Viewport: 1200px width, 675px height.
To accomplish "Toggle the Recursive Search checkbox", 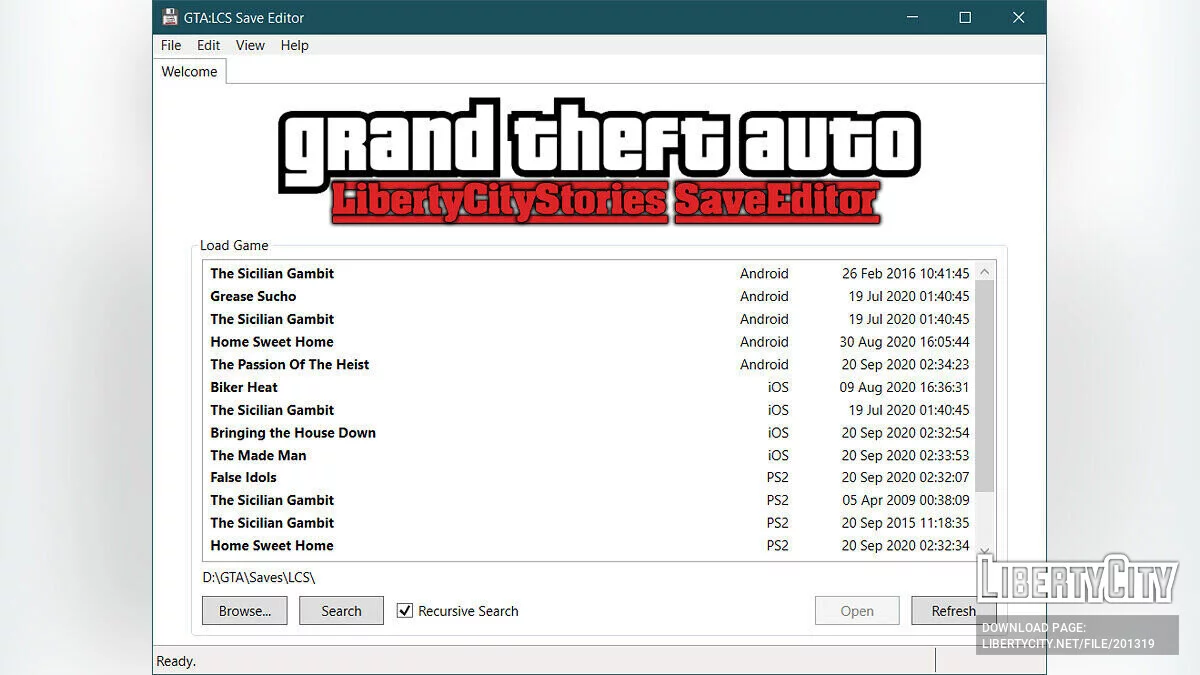I will click(x=405, y=610).
